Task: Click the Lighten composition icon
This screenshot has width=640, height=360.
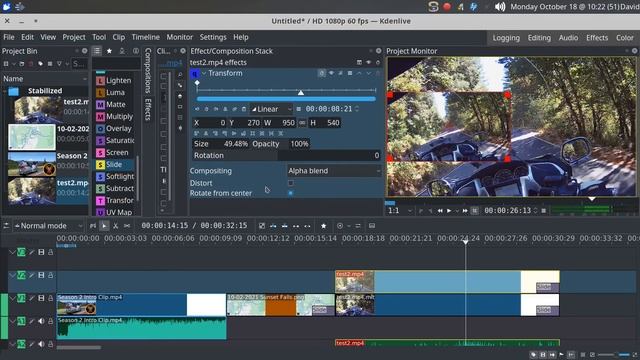Action: [100, 80]
